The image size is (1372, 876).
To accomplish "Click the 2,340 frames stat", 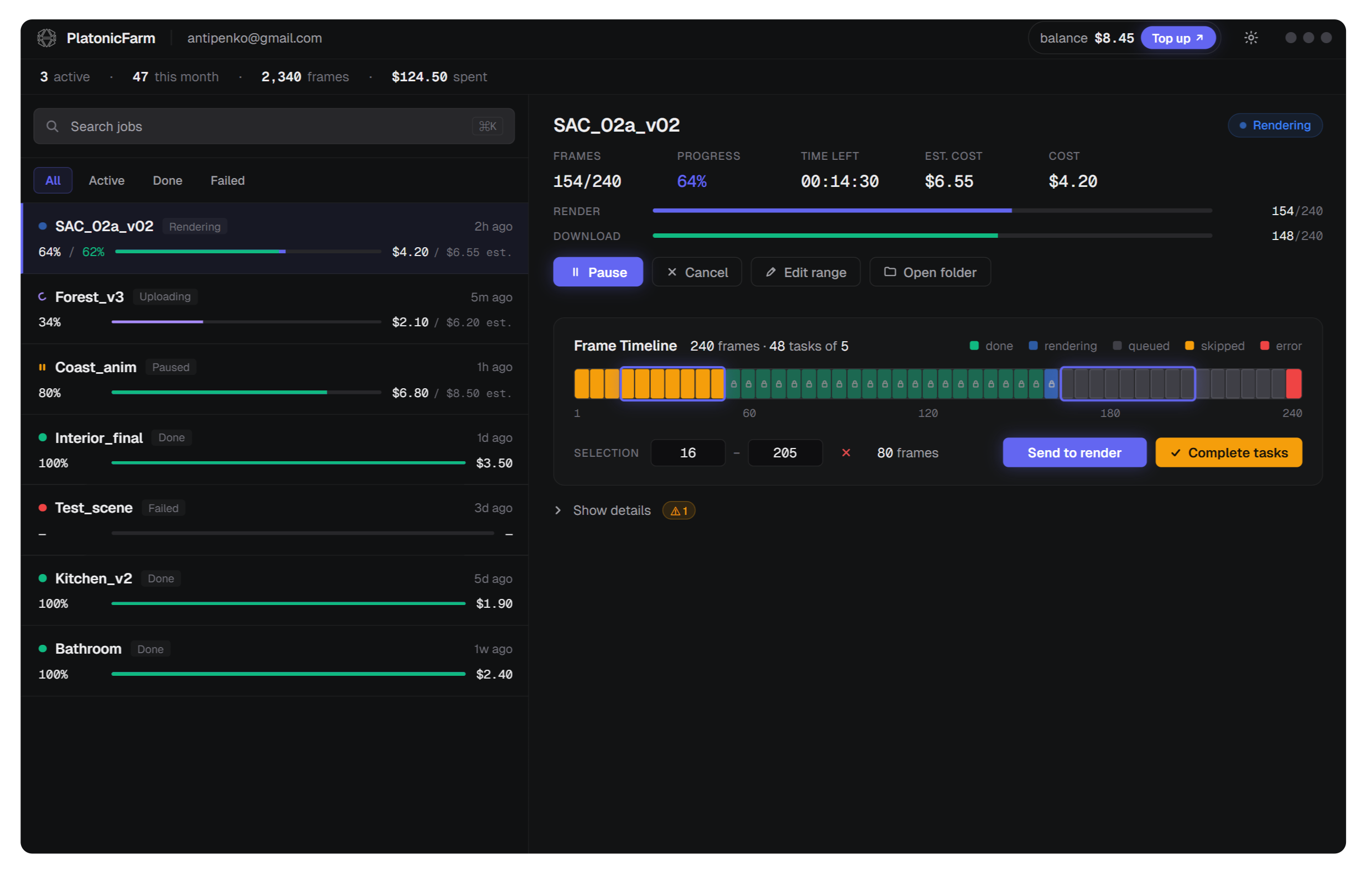I will tap(305, 77).
